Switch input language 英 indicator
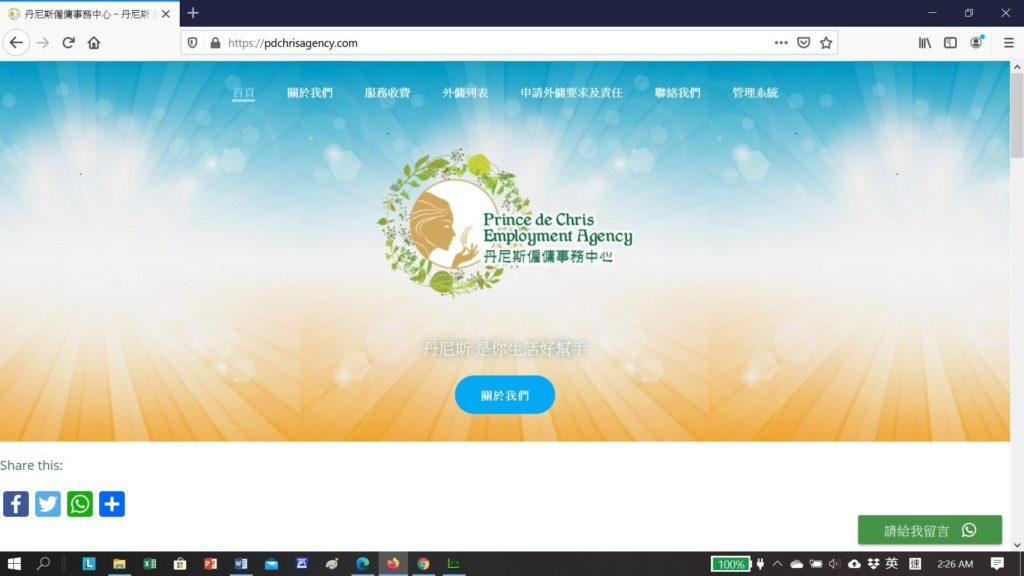 (x=892, y=564)
